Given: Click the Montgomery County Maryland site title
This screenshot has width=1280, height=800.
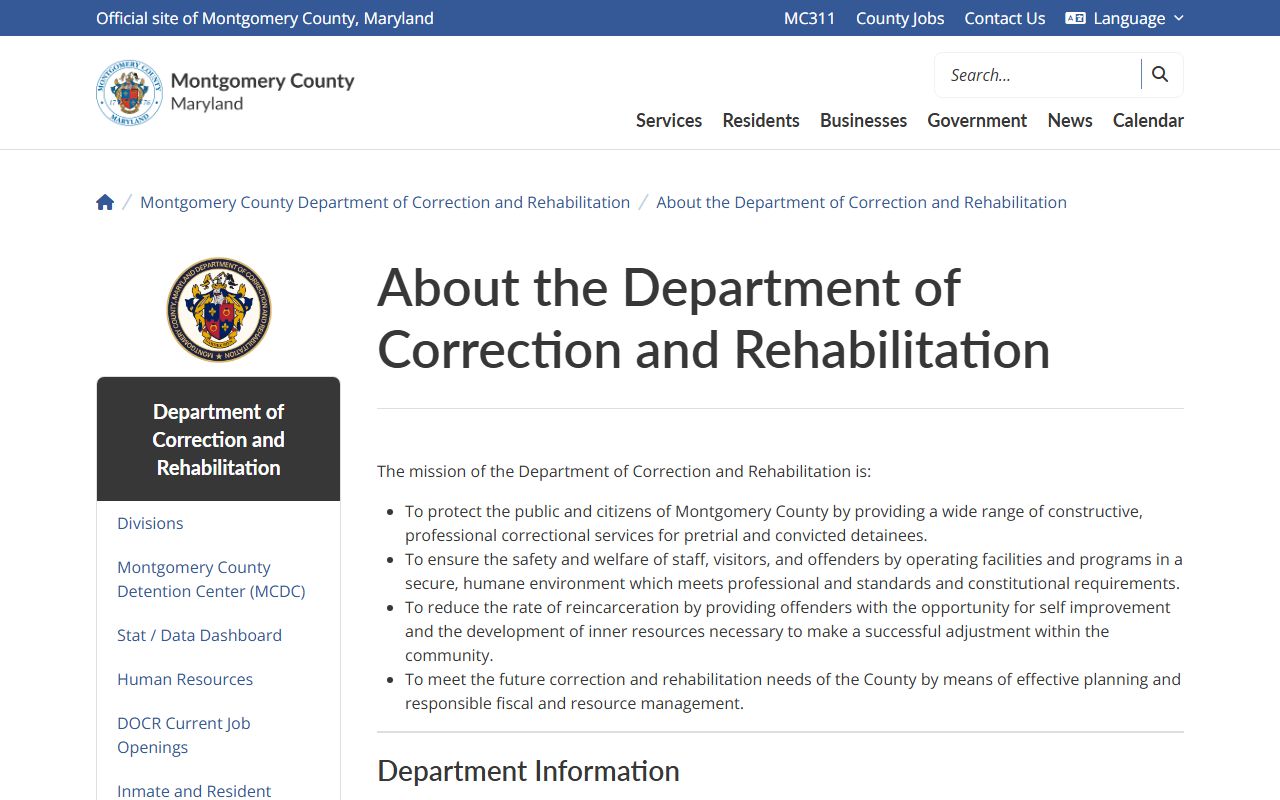Looking at the screenshot, I should click(x=262, y=91).
